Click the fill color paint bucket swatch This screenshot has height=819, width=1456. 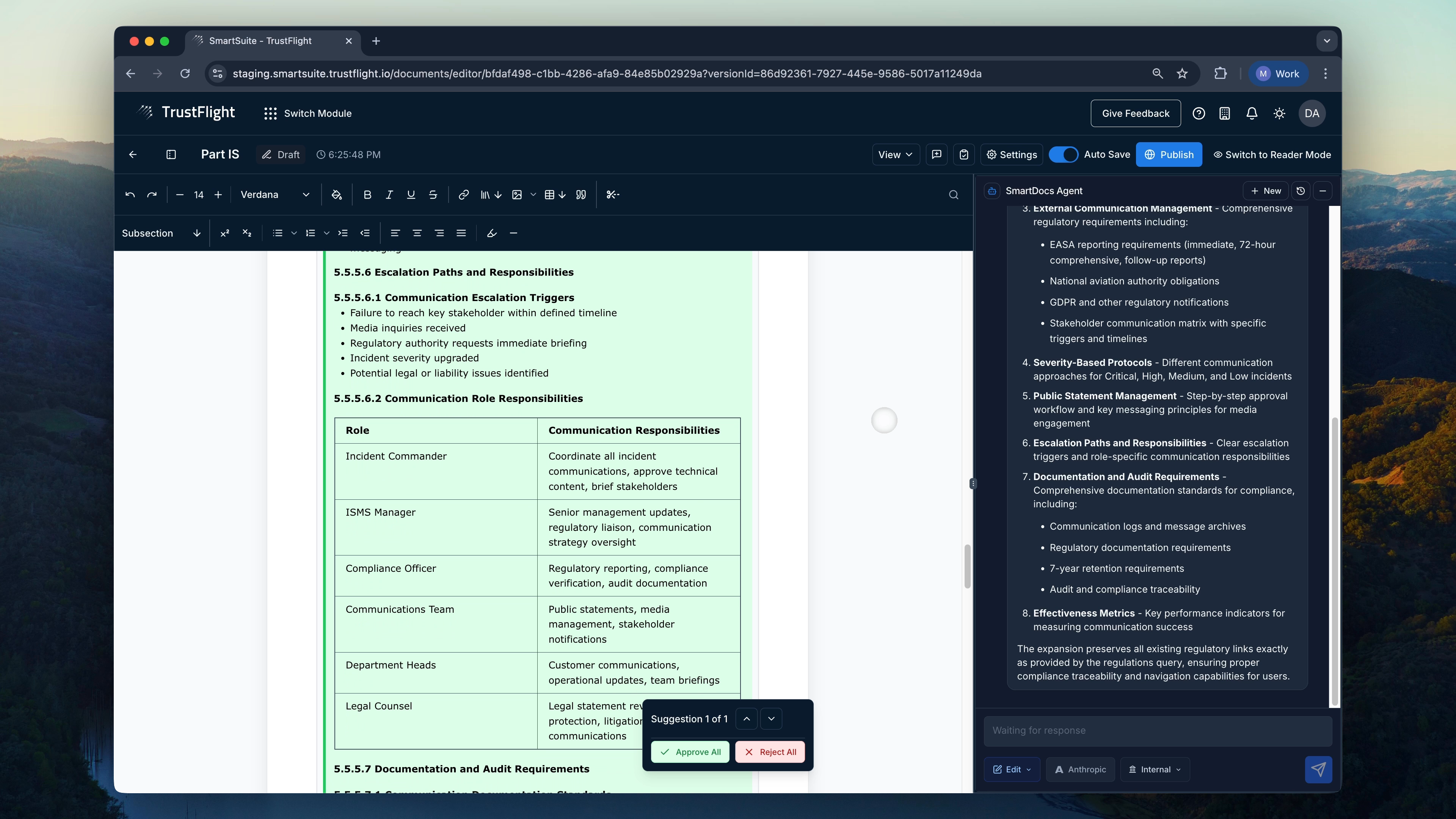coord(337,195)
